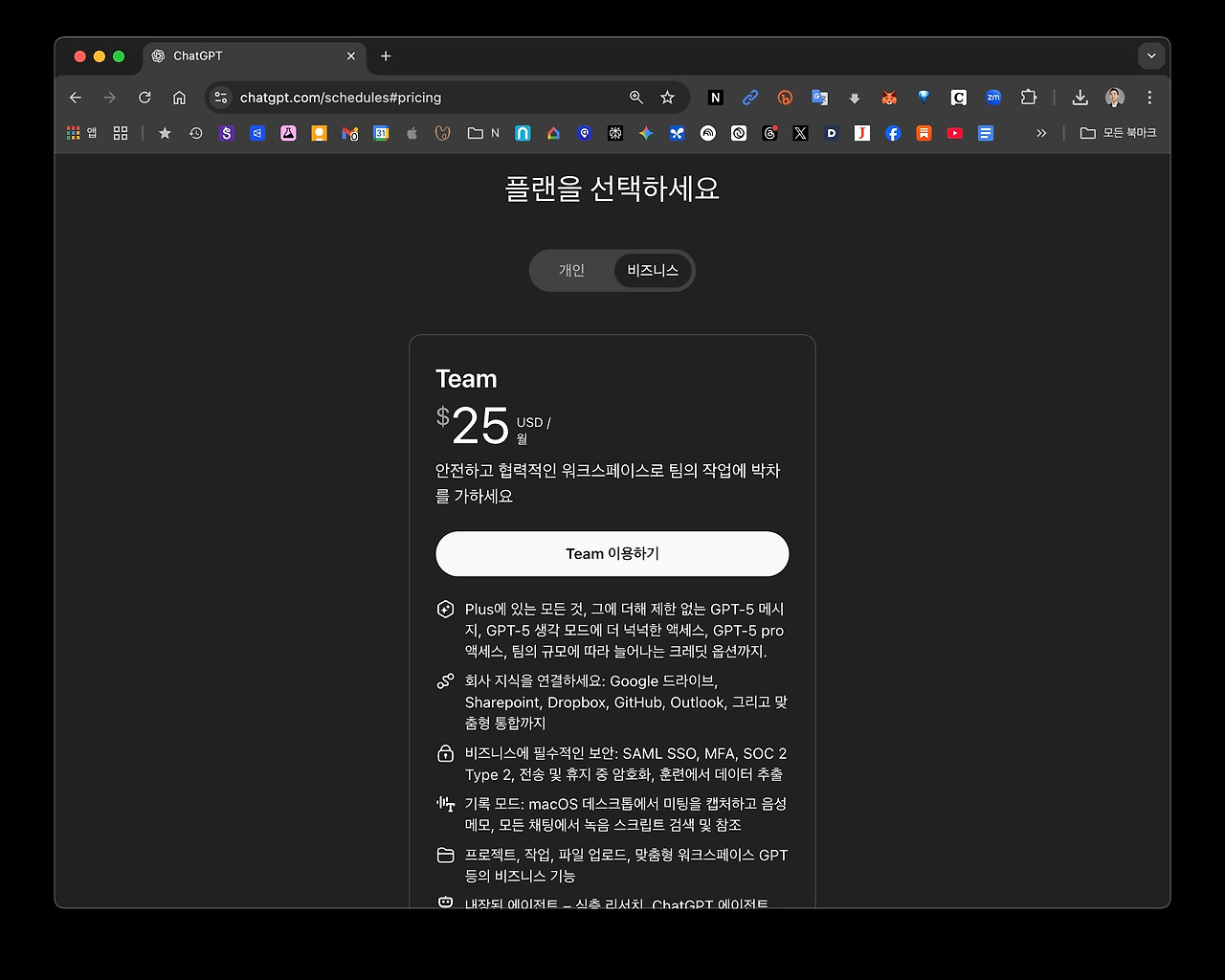Open the 모든 북마크 folder
1225x980 pixels.
tap(1118, 134)
